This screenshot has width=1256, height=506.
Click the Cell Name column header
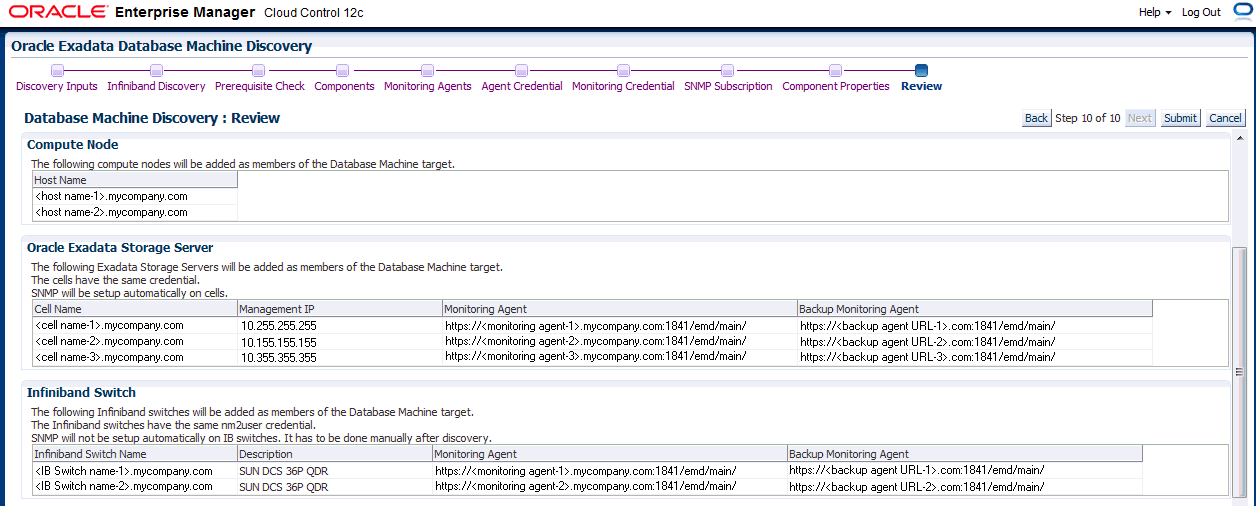coord(134,309)
